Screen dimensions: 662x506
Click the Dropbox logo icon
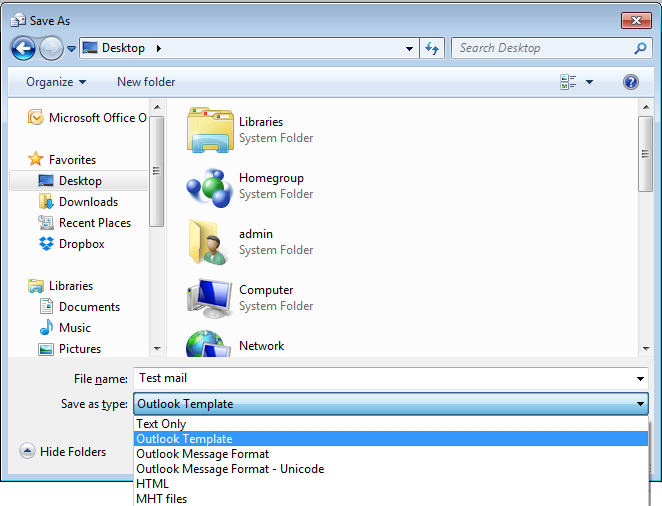[x=46, y=244]
